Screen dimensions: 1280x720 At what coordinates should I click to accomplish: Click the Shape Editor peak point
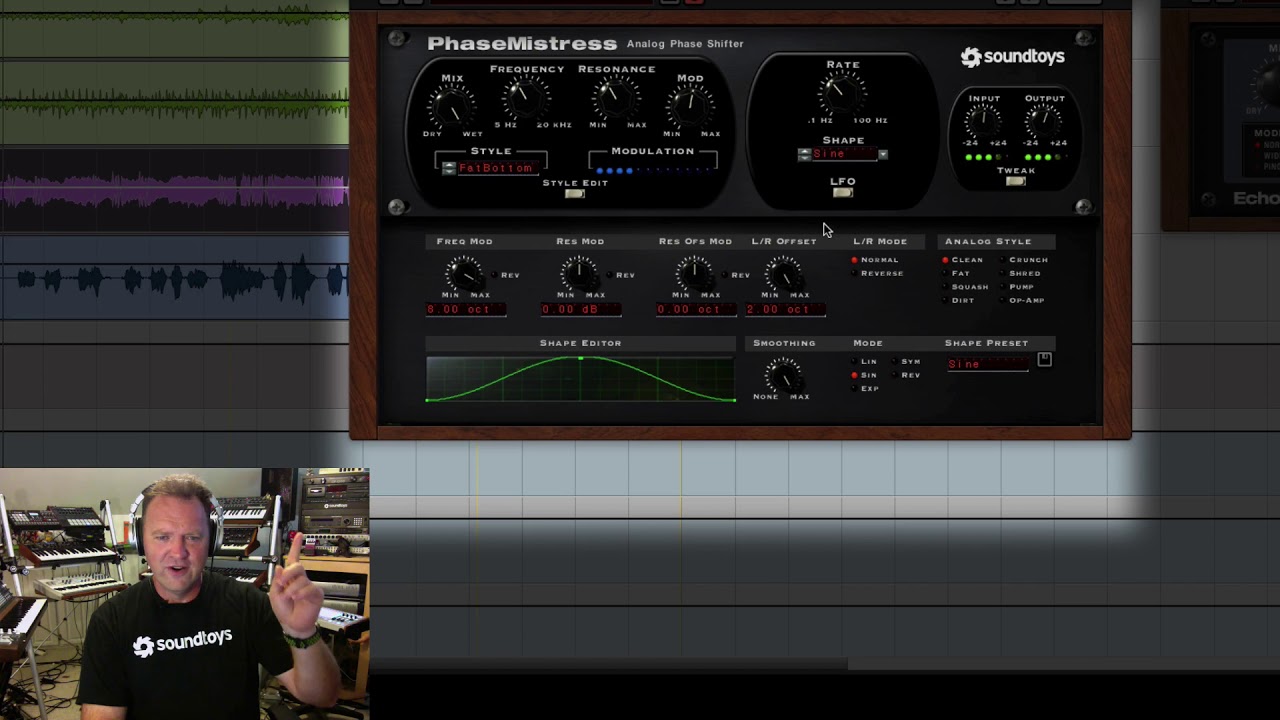click(x=580, y=358)
